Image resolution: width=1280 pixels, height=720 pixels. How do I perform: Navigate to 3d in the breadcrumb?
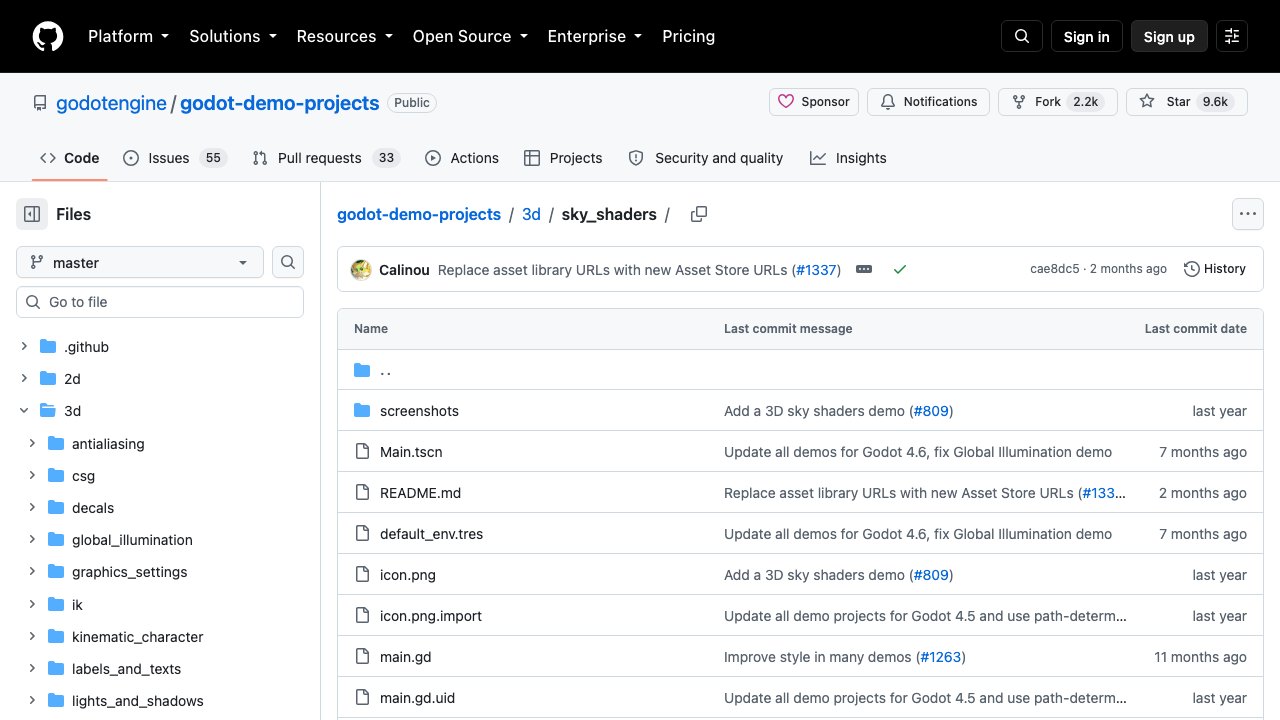pos(531,214)
